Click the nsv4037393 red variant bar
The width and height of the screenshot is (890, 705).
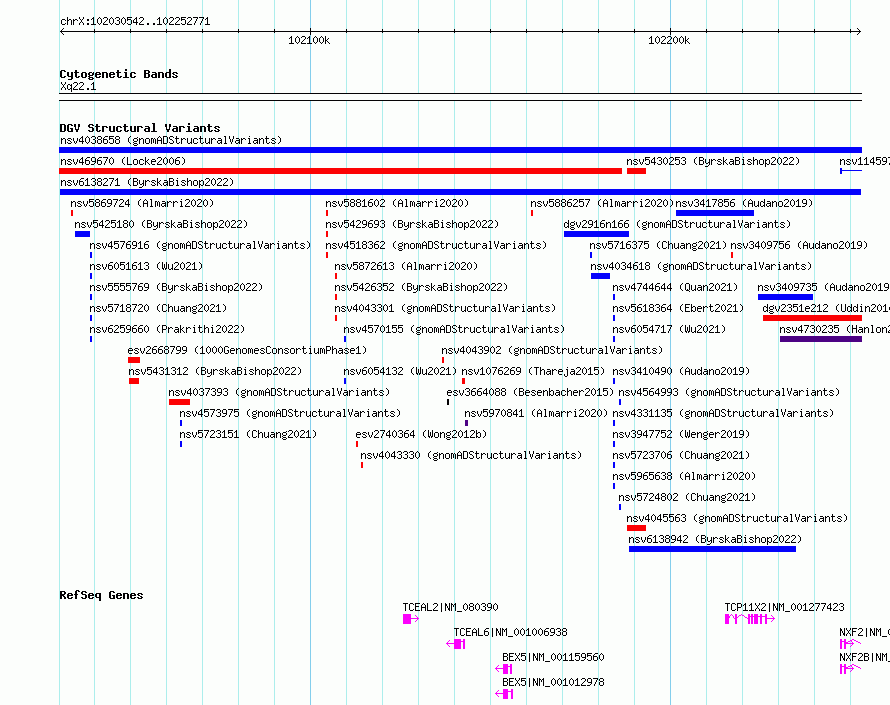coord(179,402)
